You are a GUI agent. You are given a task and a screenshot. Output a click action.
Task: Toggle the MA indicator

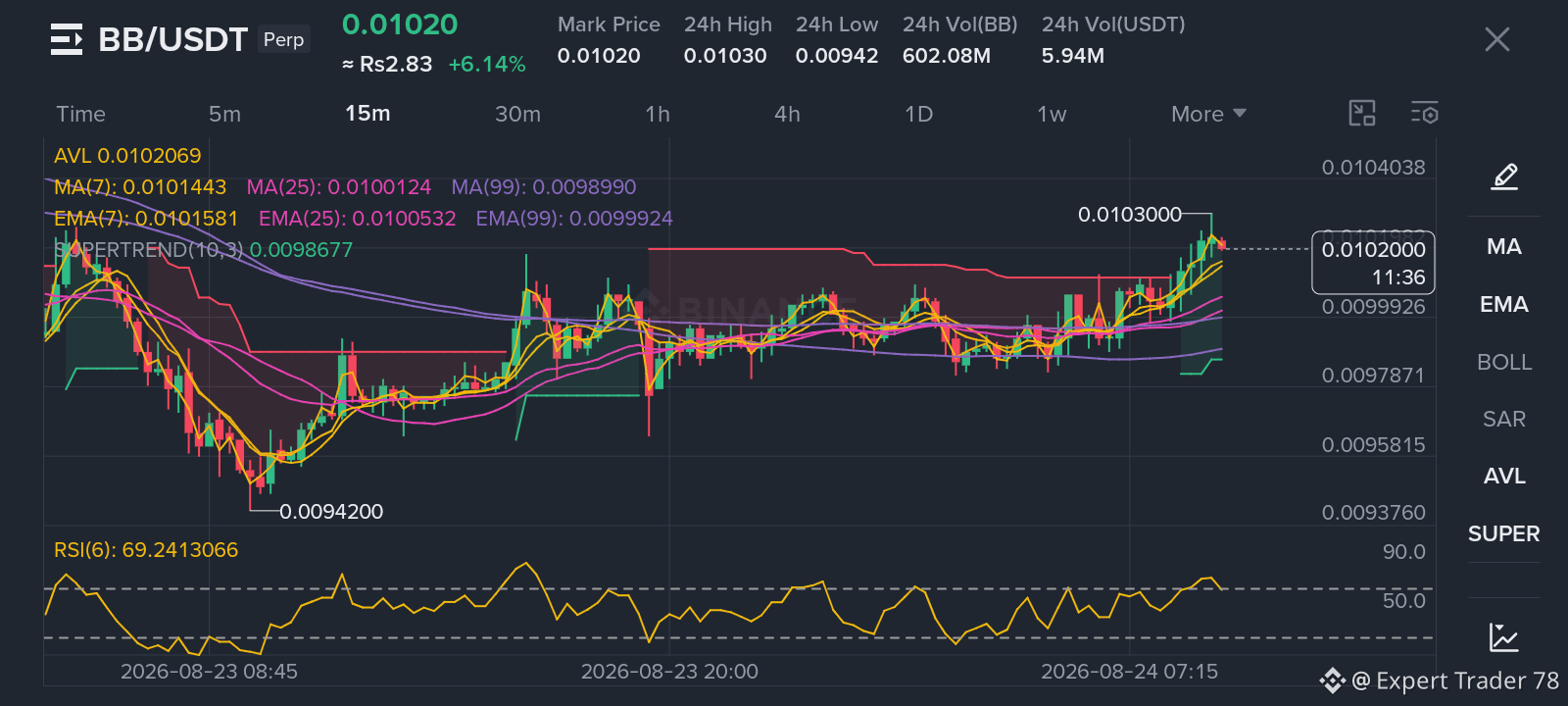pos(1504,246)
